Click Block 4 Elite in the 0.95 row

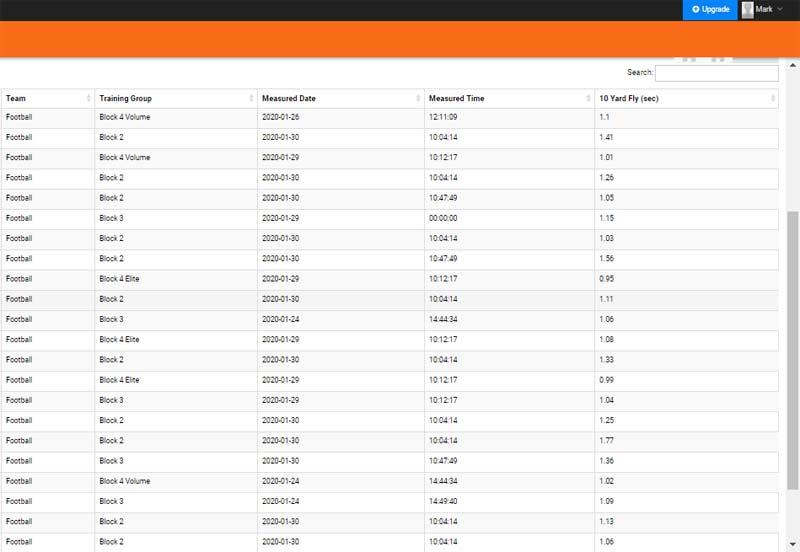click(119, 279)
